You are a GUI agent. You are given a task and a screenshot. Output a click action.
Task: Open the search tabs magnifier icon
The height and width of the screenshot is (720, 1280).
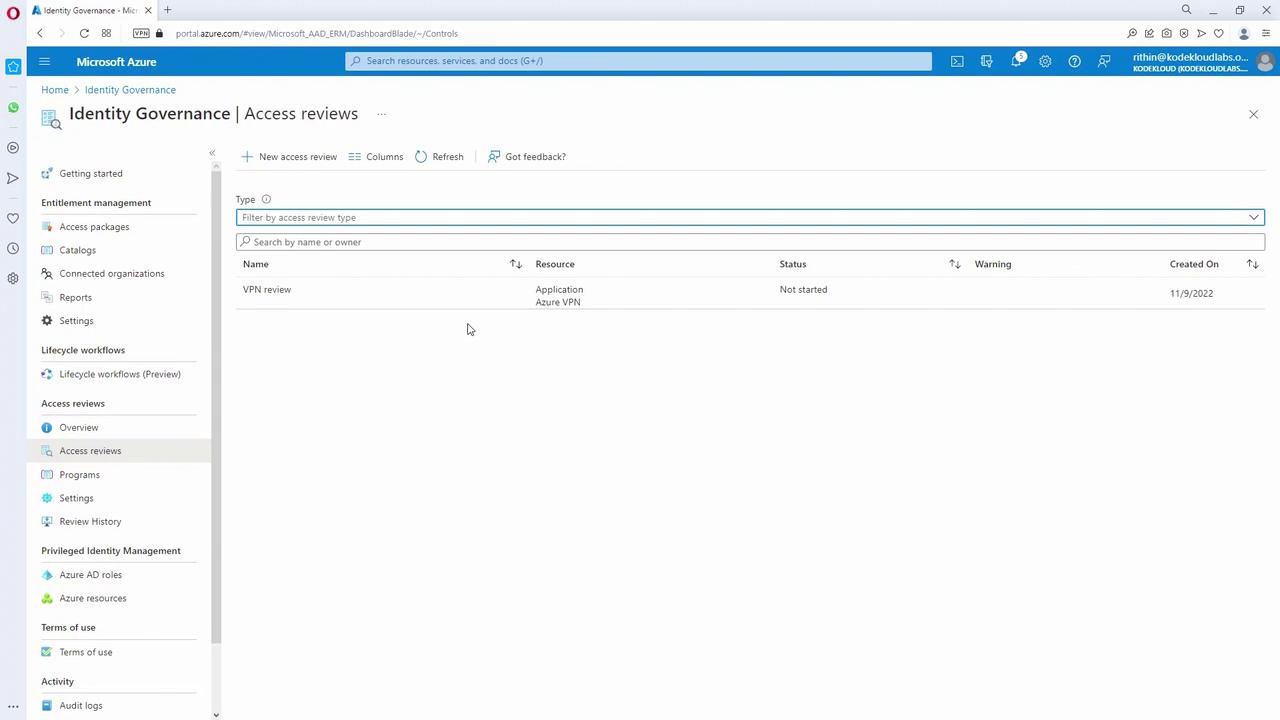tap(1187, 10)
